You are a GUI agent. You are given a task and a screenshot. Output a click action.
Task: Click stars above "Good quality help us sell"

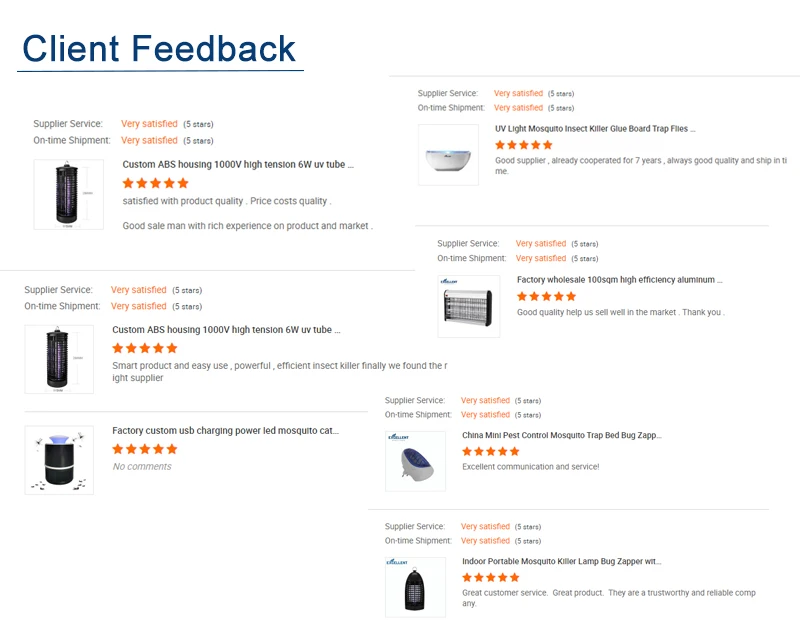tap(546, 296)
